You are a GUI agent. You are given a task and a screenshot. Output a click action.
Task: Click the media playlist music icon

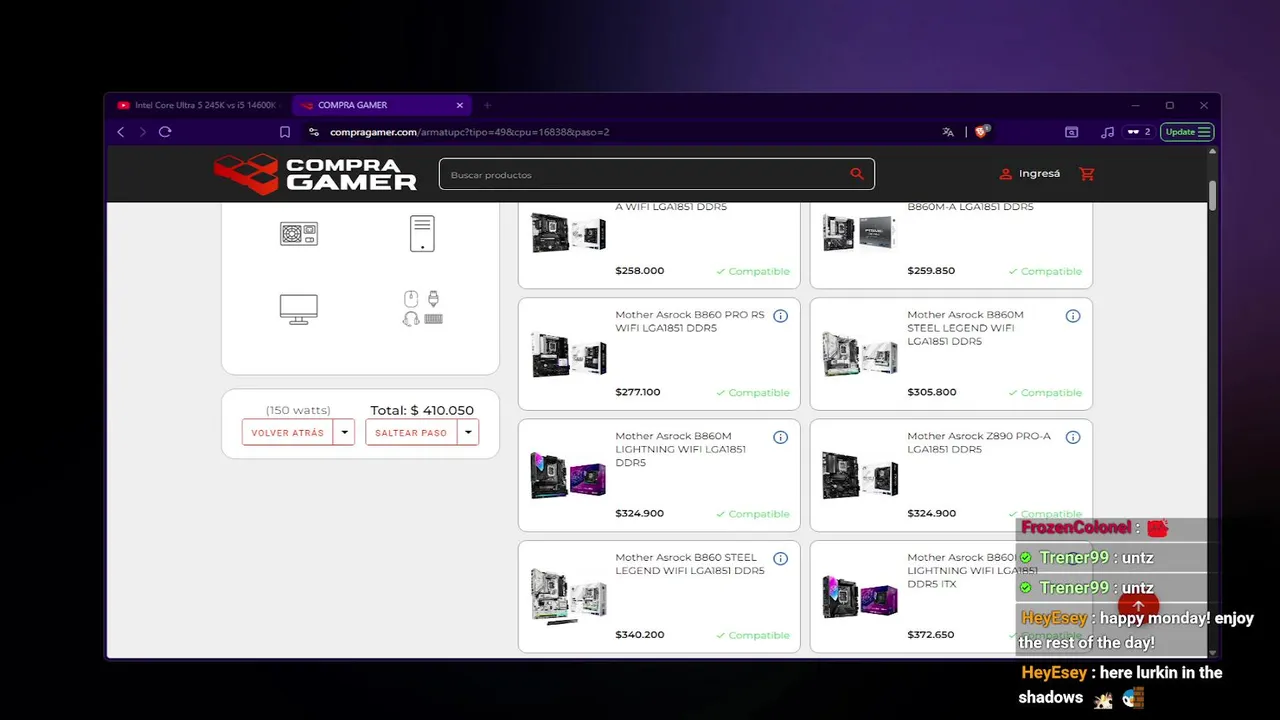[1107, 132]
